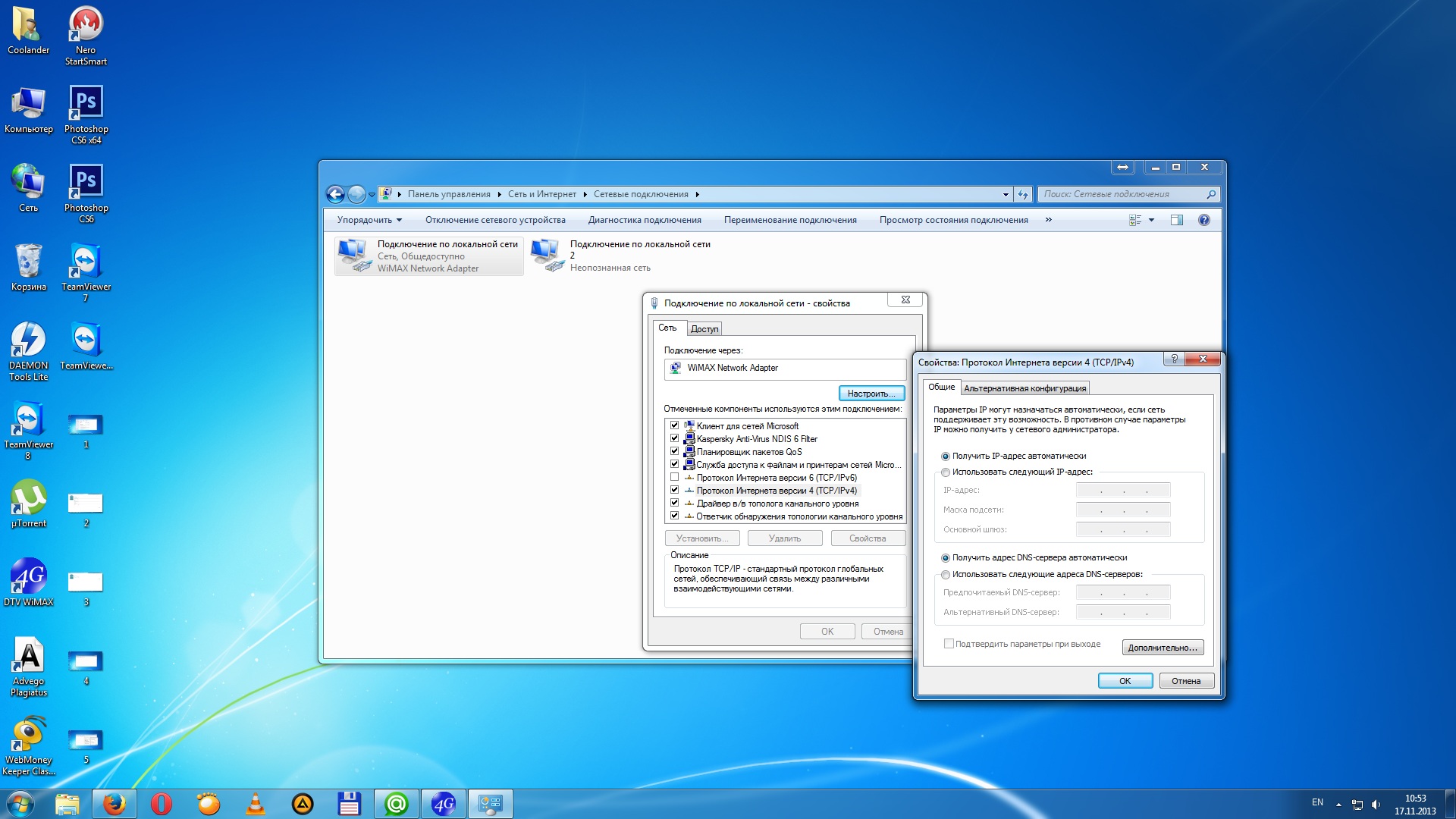Open the change-view dropdown arrow in the toolbar
The width and height of the screenshot is (1456, 819).
coord(1151,220)
